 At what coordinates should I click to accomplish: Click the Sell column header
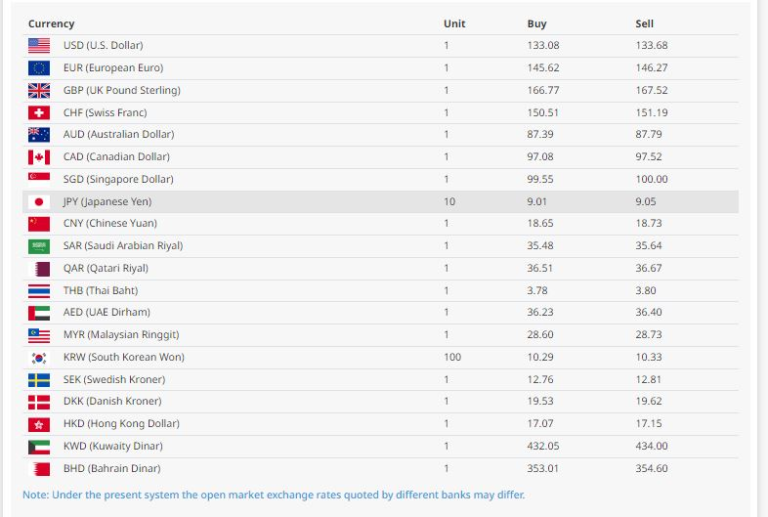pos(645,24)
